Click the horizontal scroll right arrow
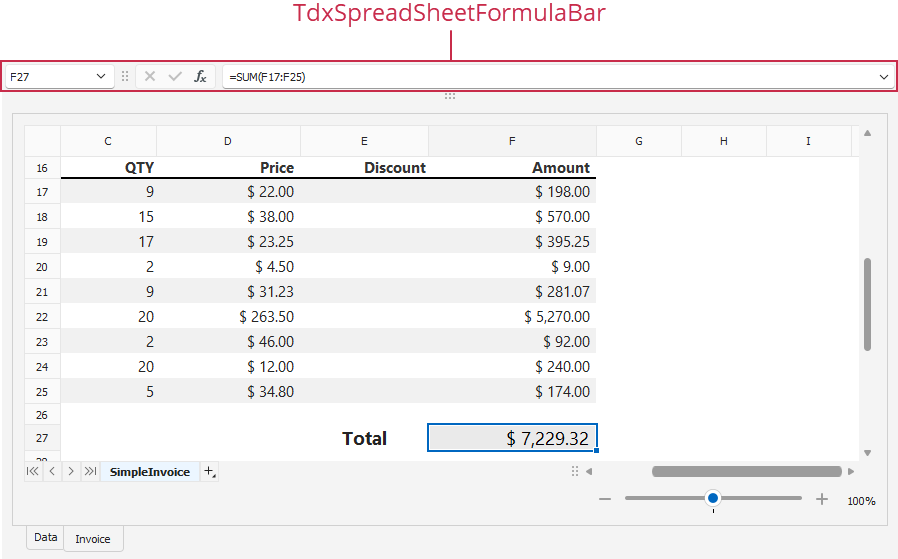 tap(851, 471)
